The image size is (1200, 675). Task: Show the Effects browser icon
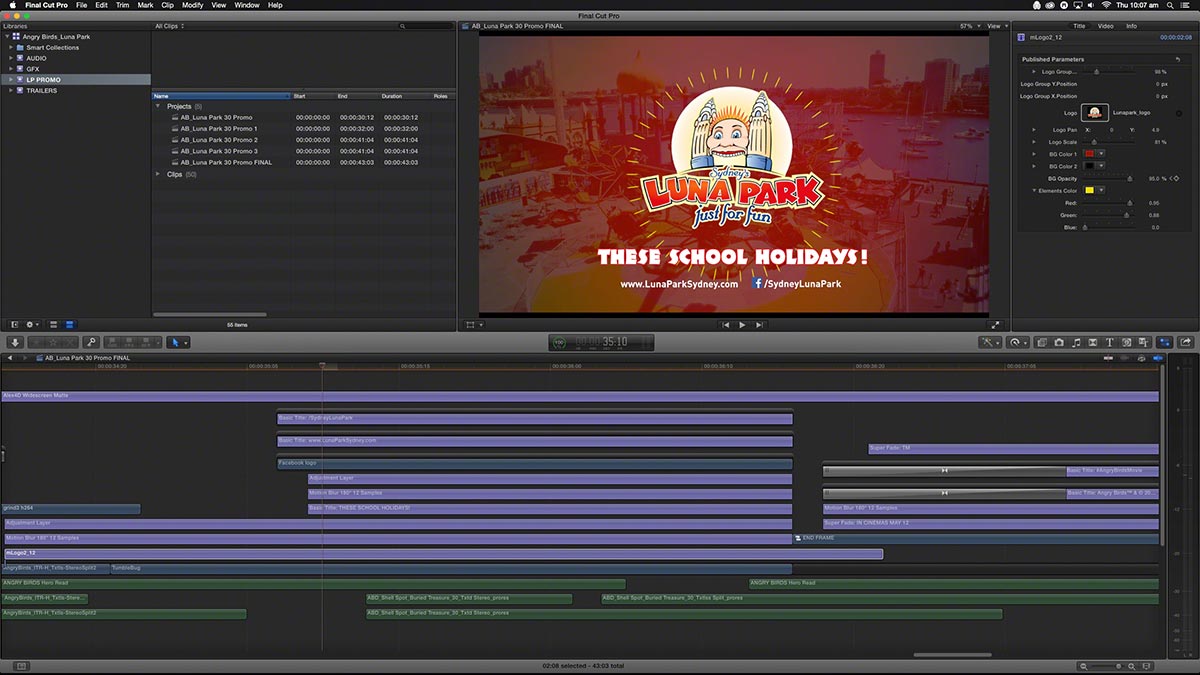click(x=1041, y=342)
